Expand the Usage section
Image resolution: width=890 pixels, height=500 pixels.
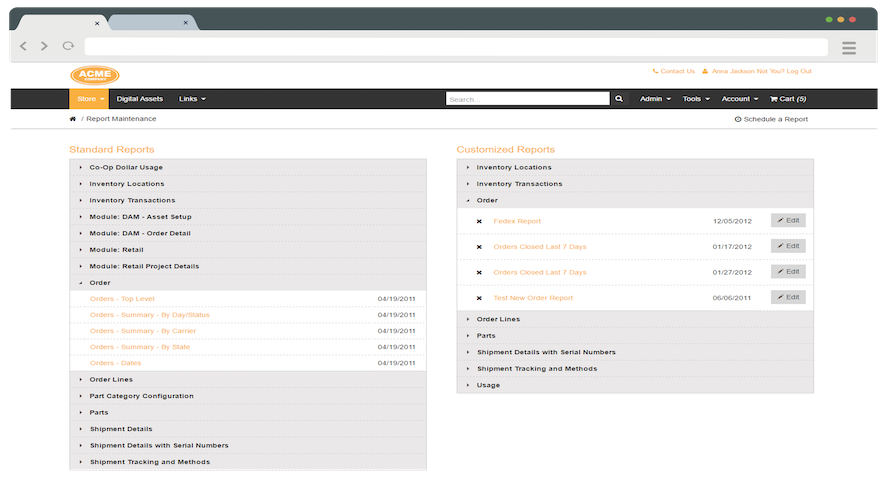click(x=635, y=385)
